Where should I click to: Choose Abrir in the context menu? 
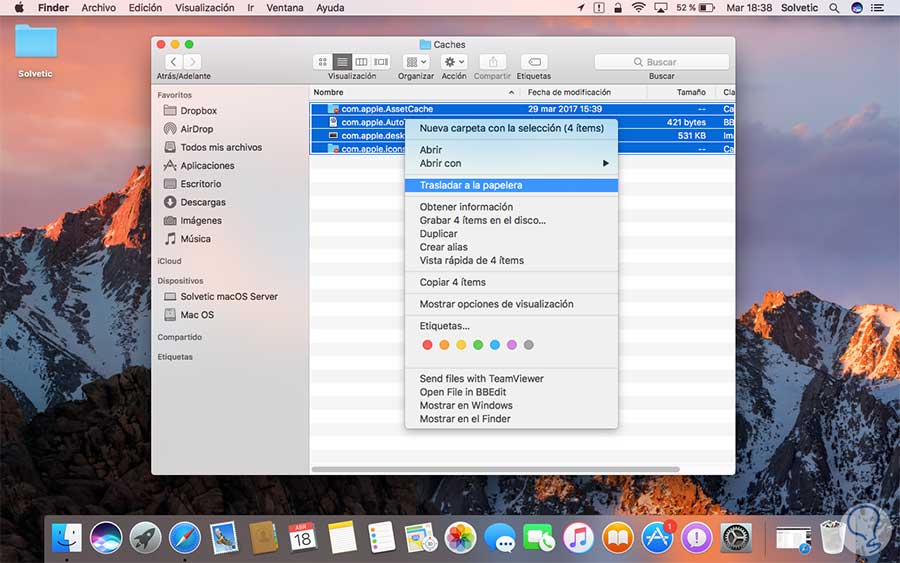[x=511, y=150]
